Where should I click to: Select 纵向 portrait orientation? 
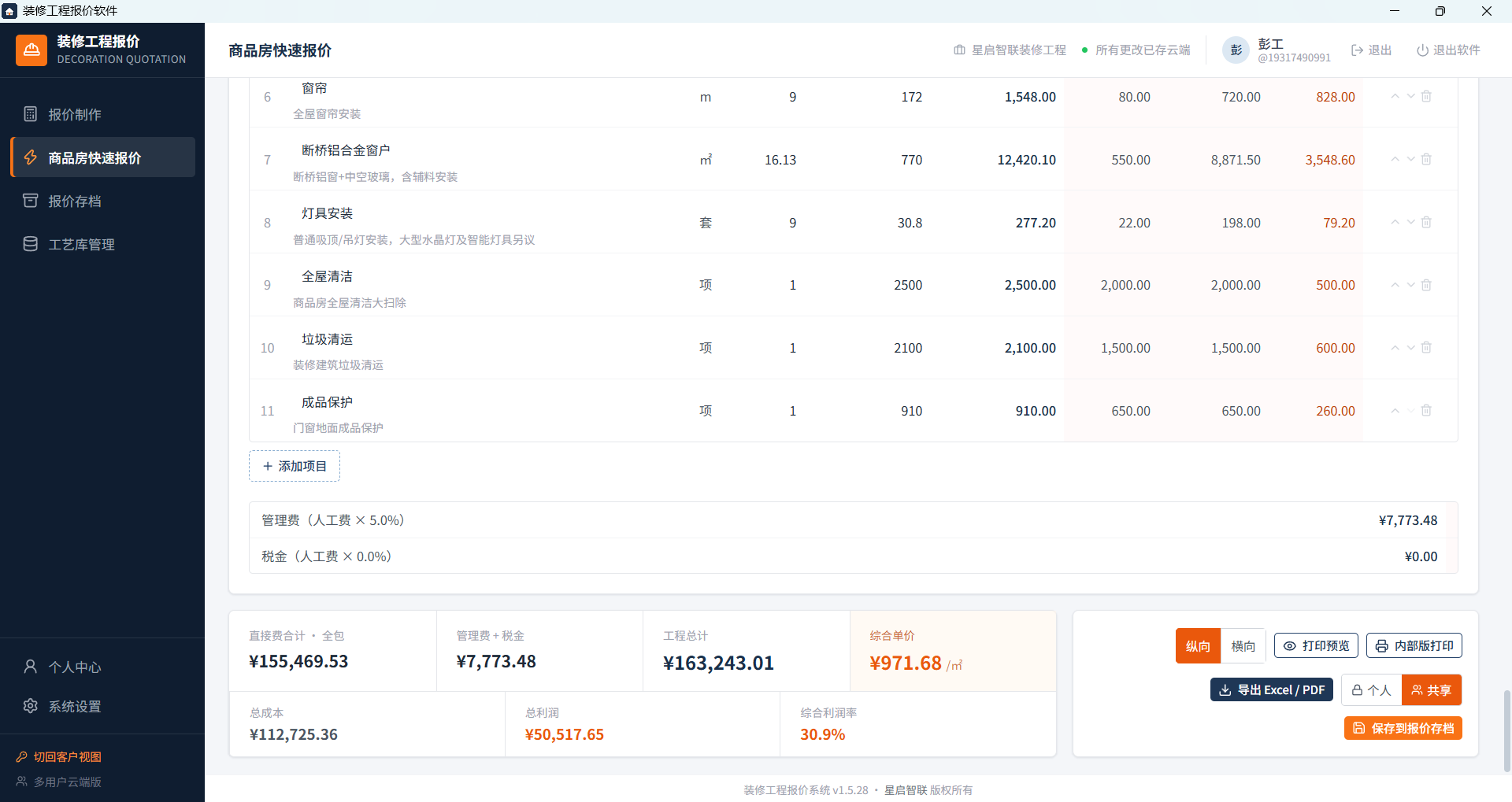(x=1198, y=646)
